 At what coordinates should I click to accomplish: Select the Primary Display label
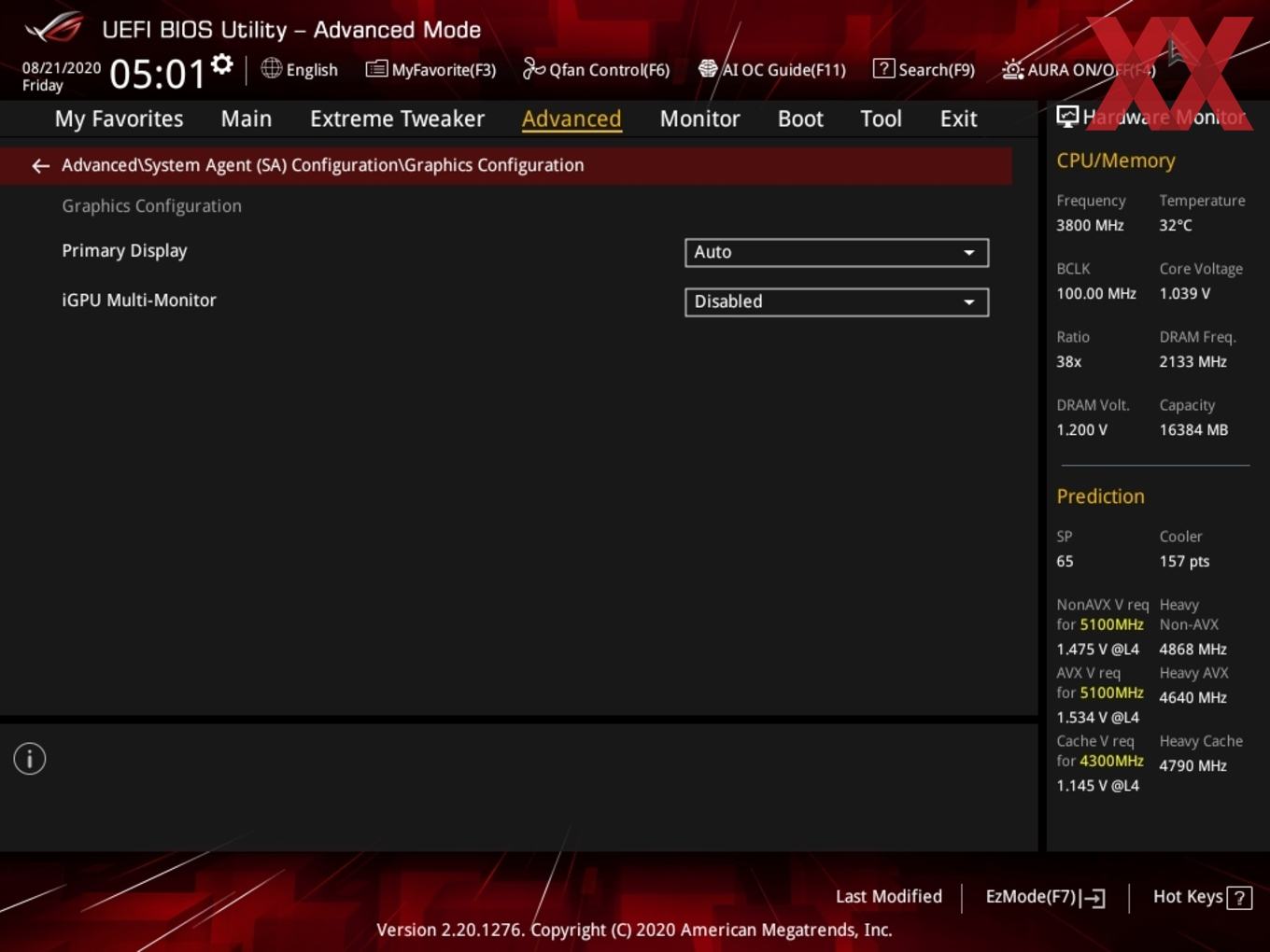tap(124, 251)
